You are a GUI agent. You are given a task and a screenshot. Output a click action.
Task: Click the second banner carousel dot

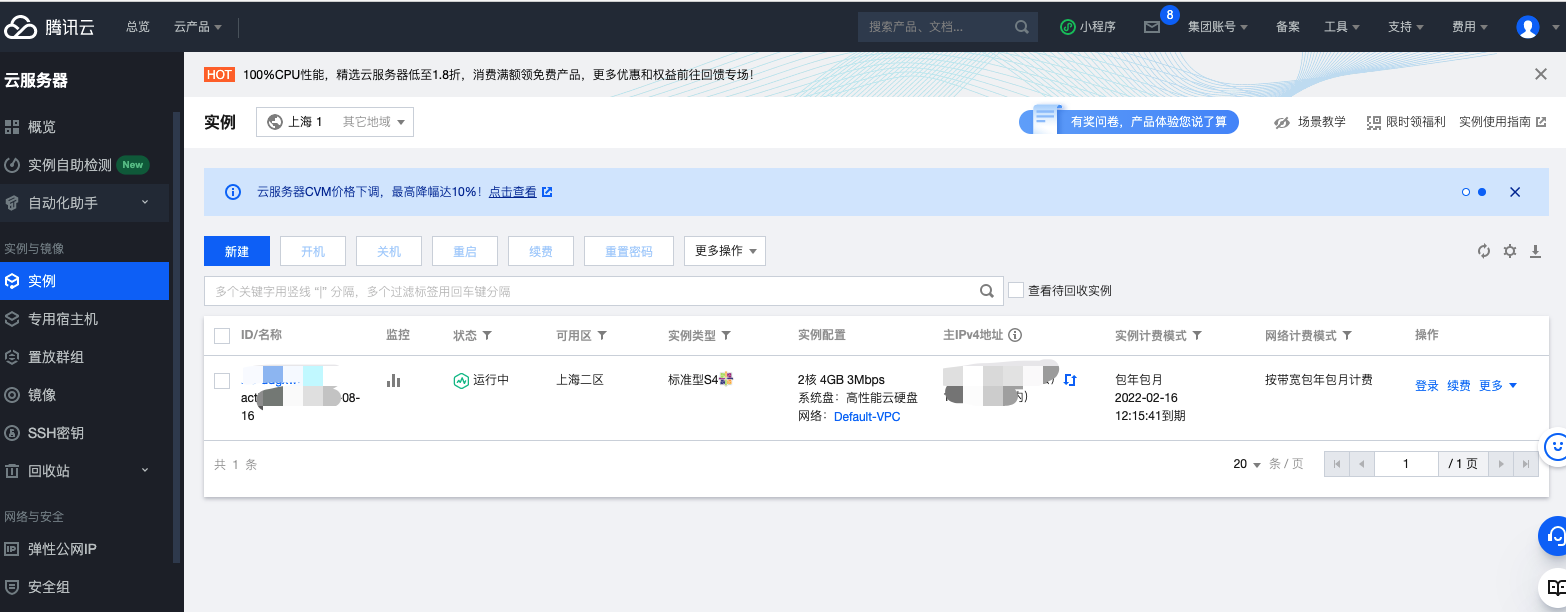1482,192
